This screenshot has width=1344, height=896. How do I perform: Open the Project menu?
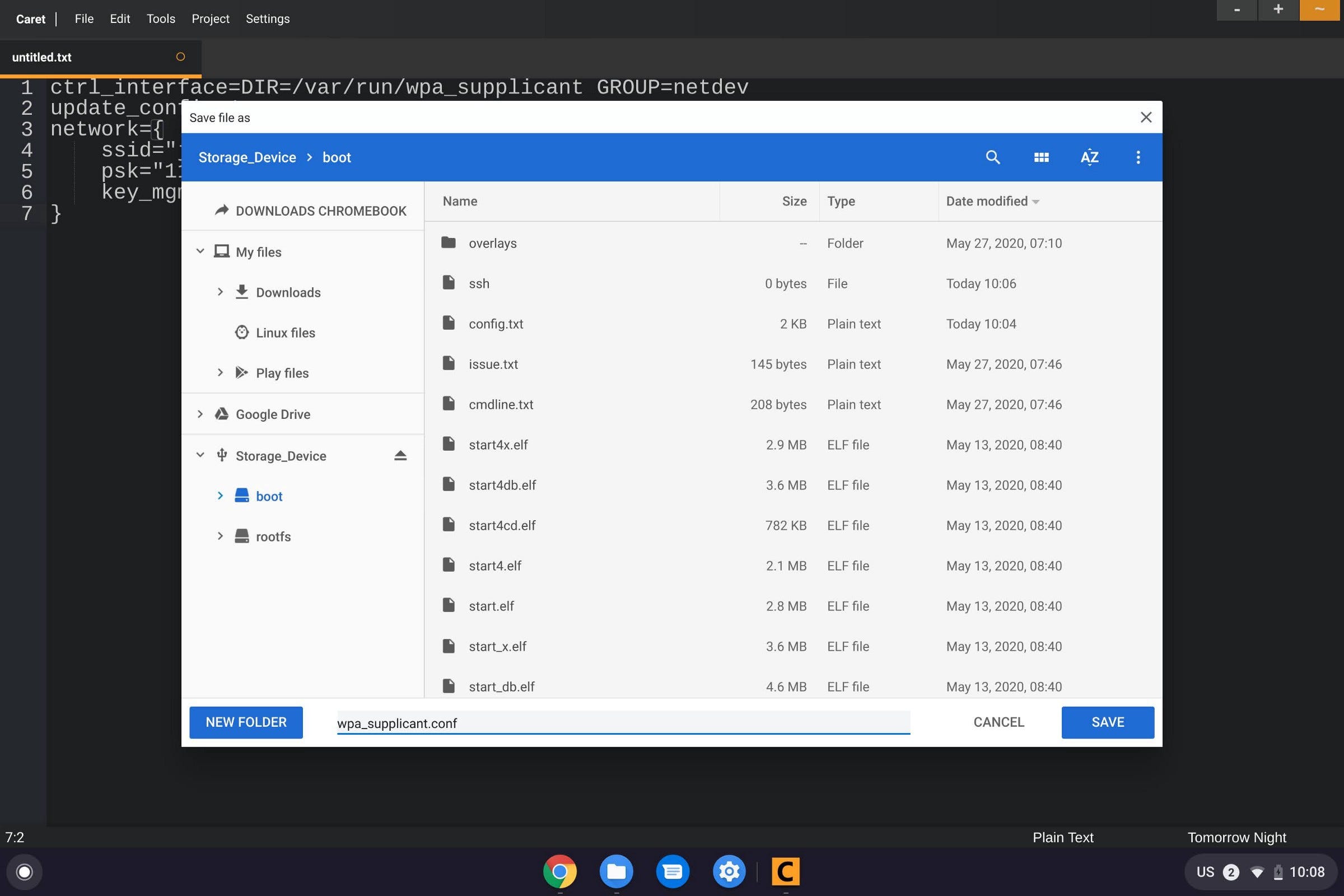pyautogui.click(x=211, y=19)
